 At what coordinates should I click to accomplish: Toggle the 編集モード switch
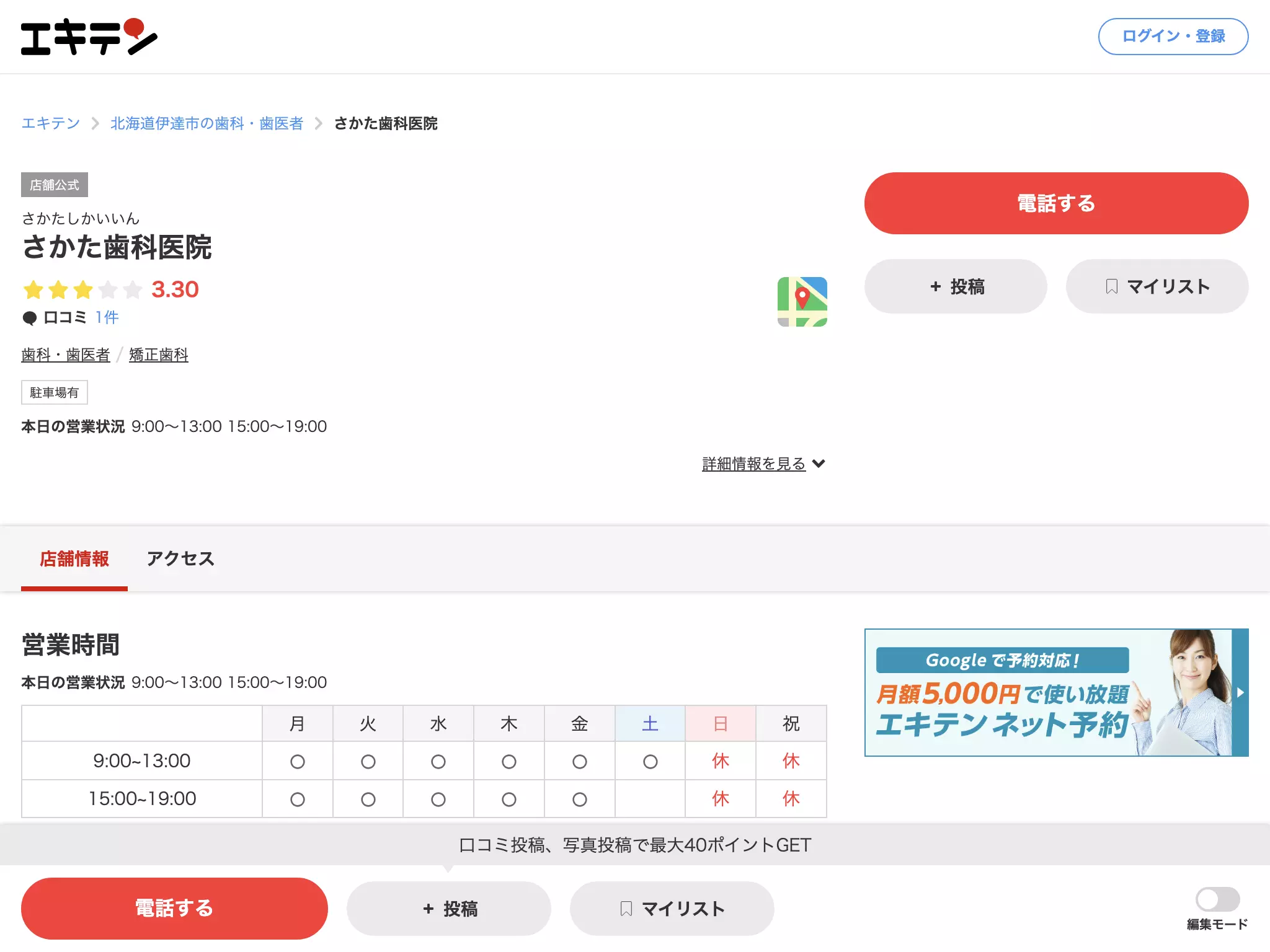[1217, 899]
